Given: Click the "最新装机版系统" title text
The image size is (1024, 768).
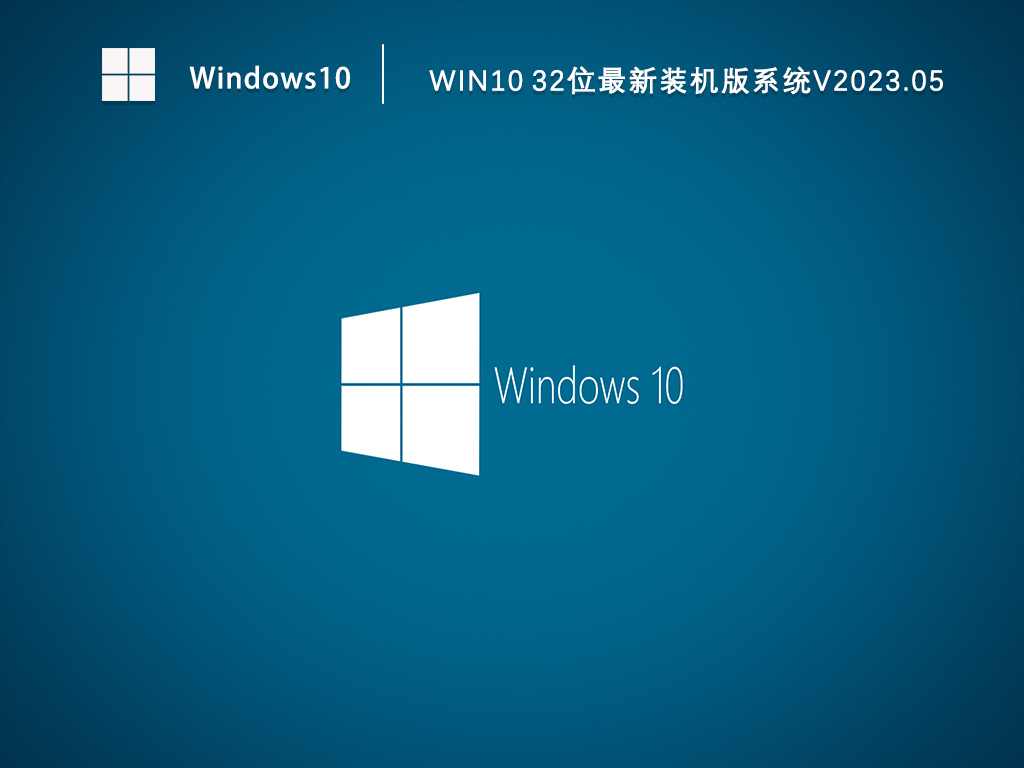Looking at the screenshot, I should click(698, 82).
